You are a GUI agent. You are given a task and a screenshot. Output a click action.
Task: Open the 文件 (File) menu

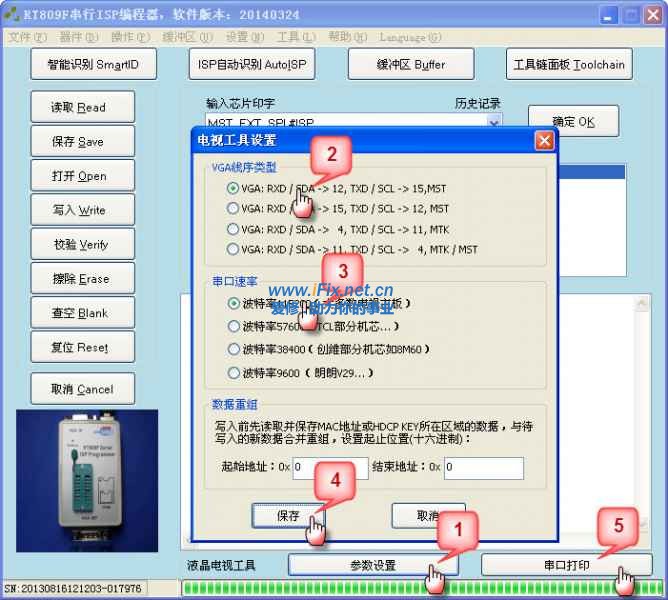[27, 37]
